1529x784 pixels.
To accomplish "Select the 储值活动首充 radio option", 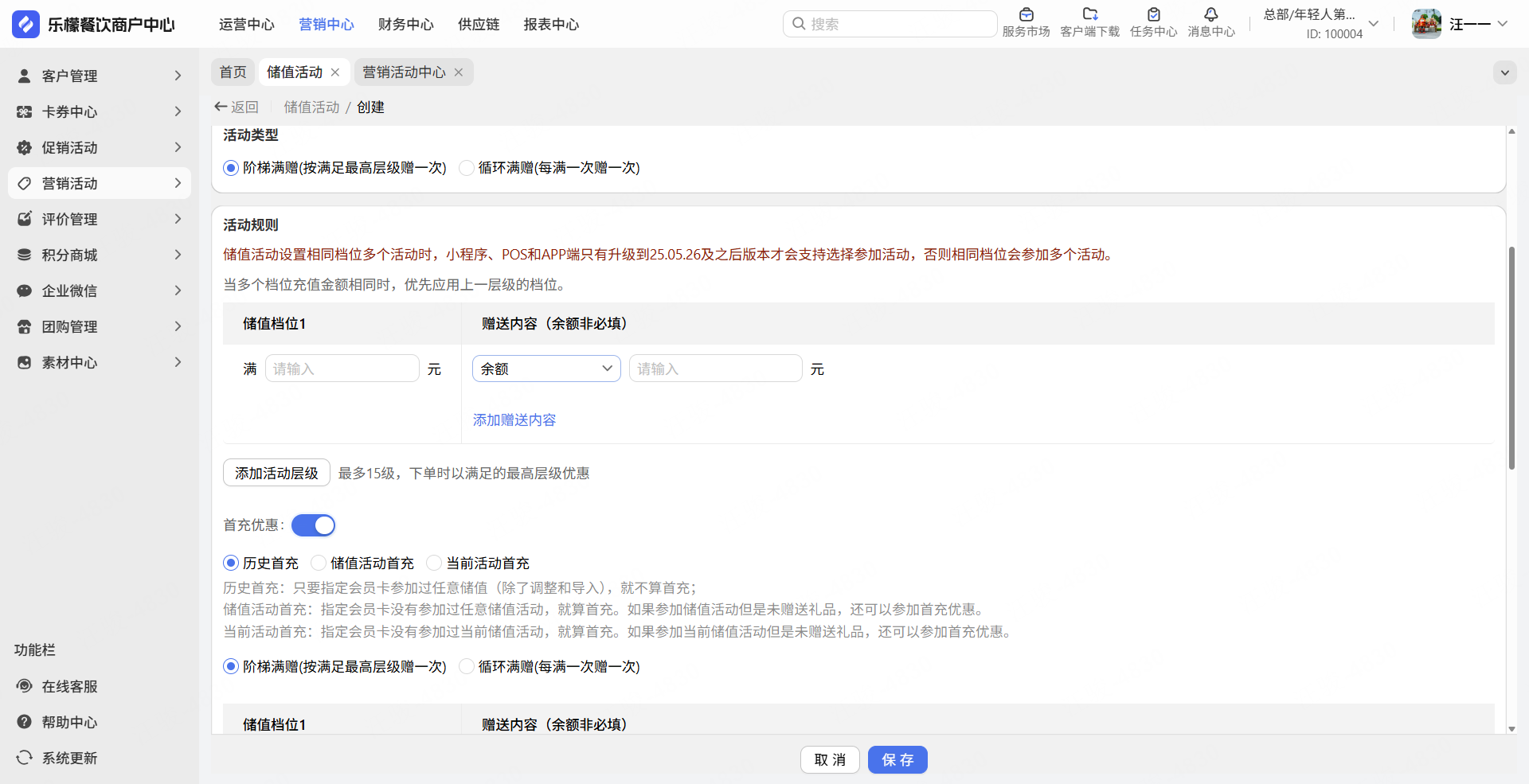I will point(319,564).
